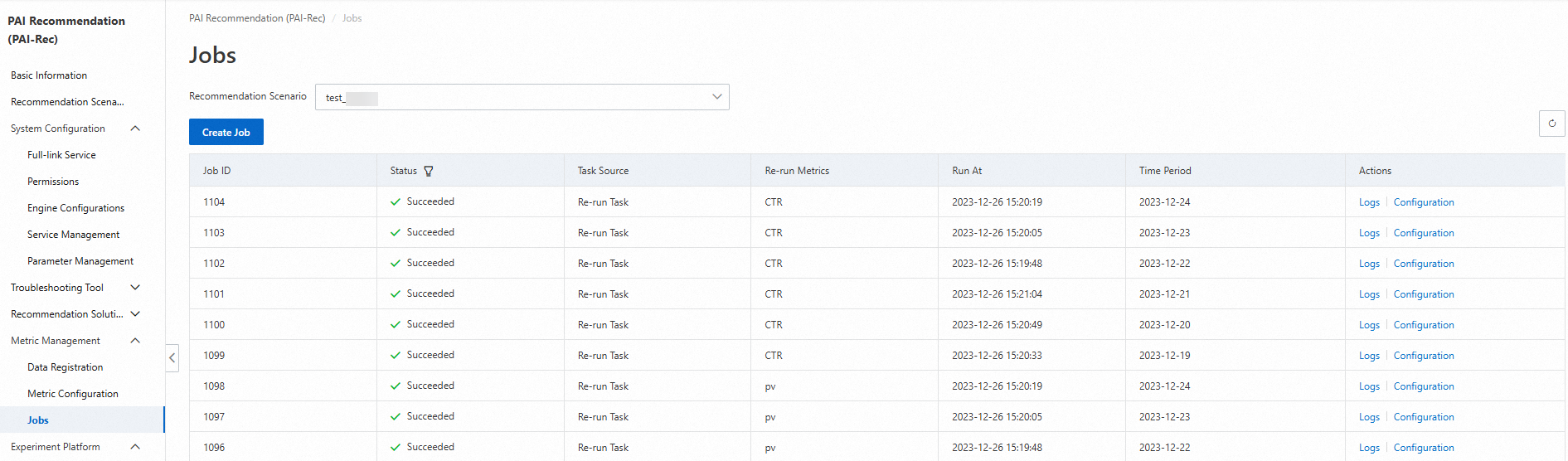The width and height of the screenshot is (1568, 461).
Task: Open Configuration for job 1099
Action: click(1424, 356)
